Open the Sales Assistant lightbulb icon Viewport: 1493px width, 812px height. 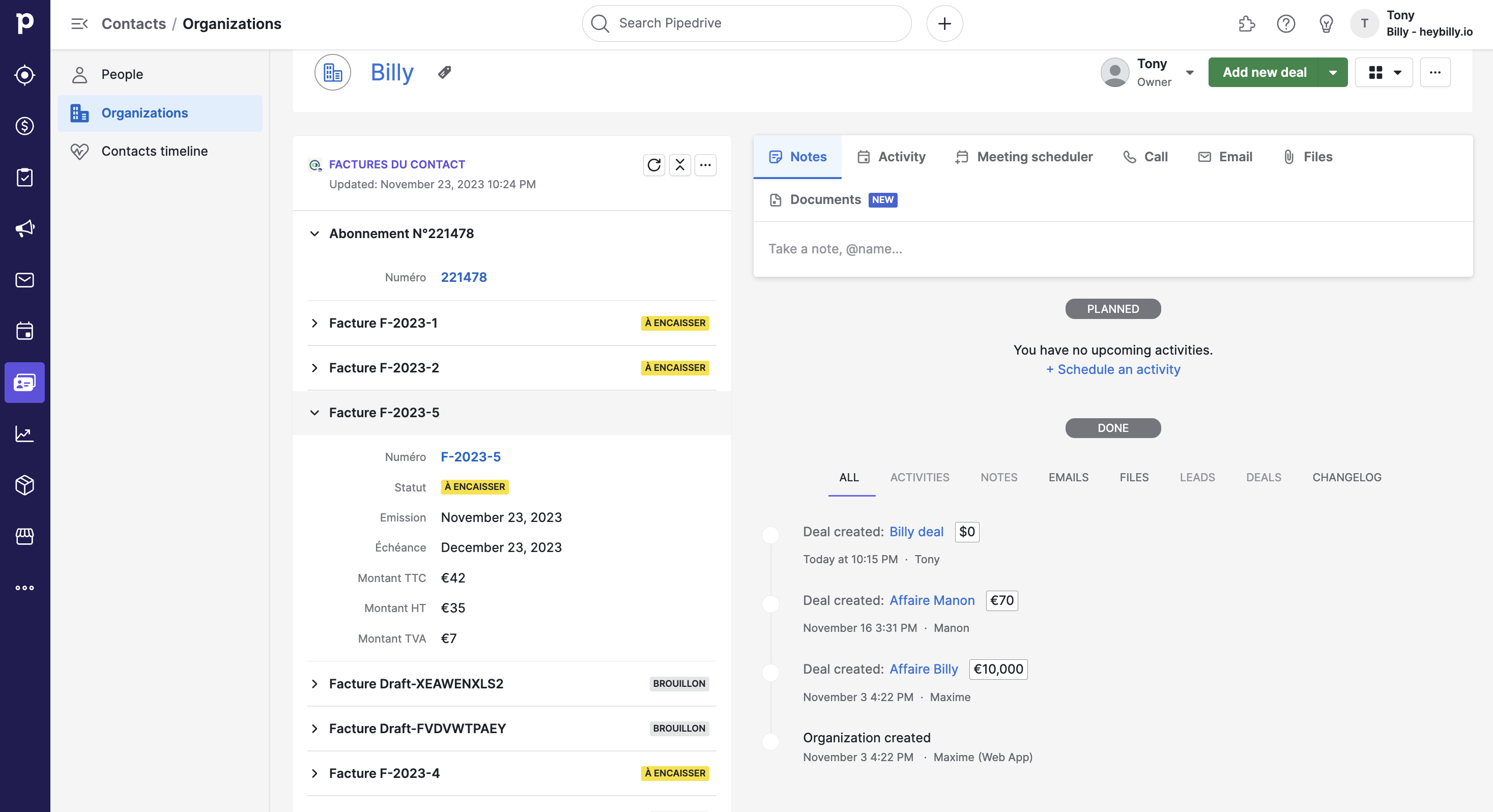pos(1326,24)
